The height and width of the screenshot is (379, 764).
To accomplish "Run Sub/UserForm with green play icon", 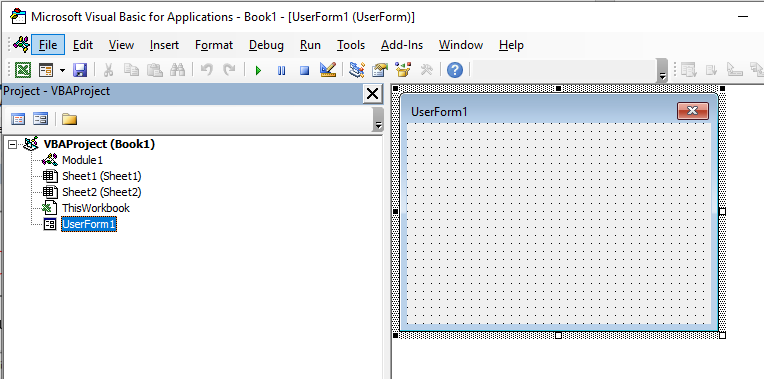I will [258, 71].
